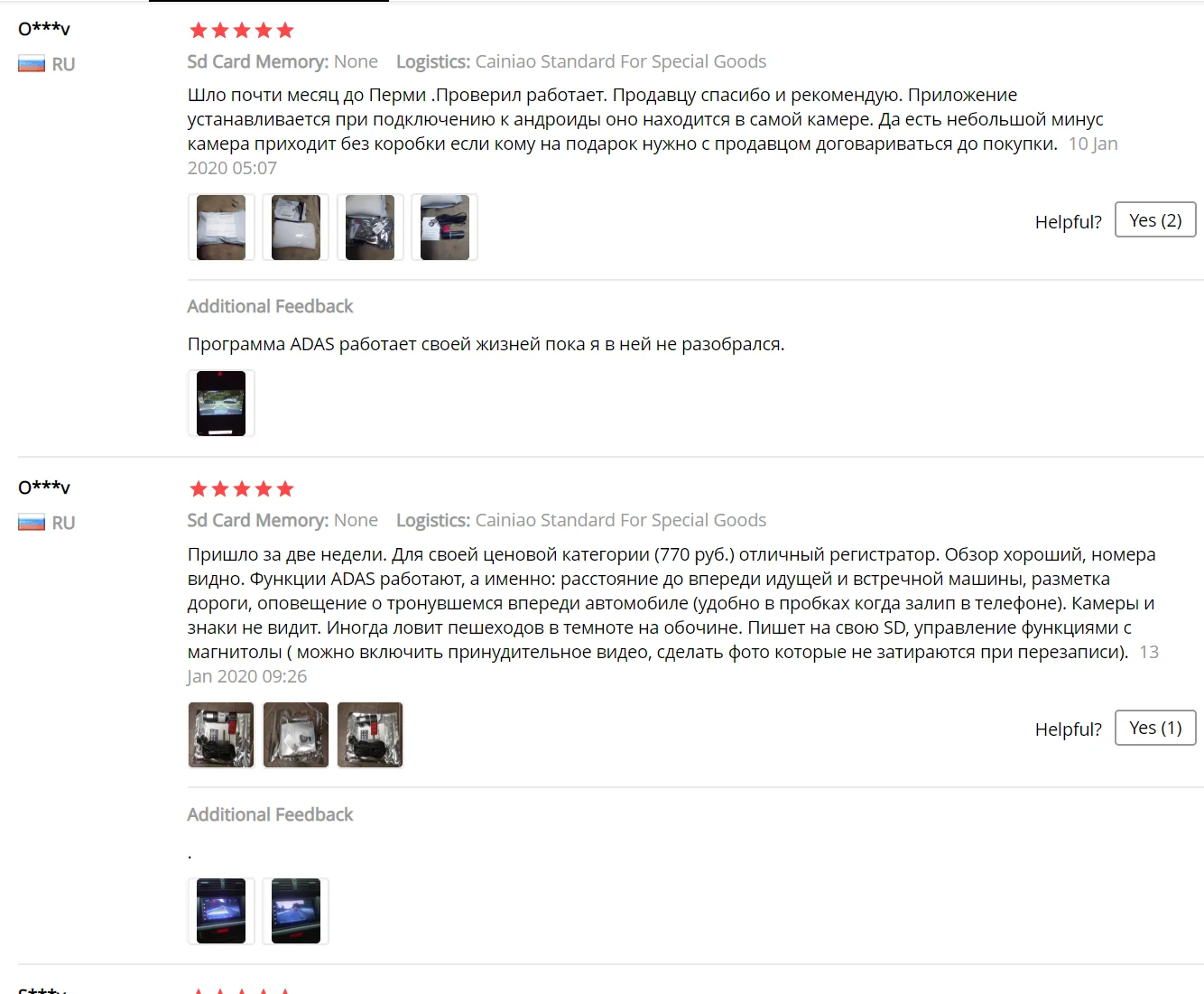Viewport: 1204px width, 994px height.
Task: Click second reviewer name O***v
Action: pos(44,488)
